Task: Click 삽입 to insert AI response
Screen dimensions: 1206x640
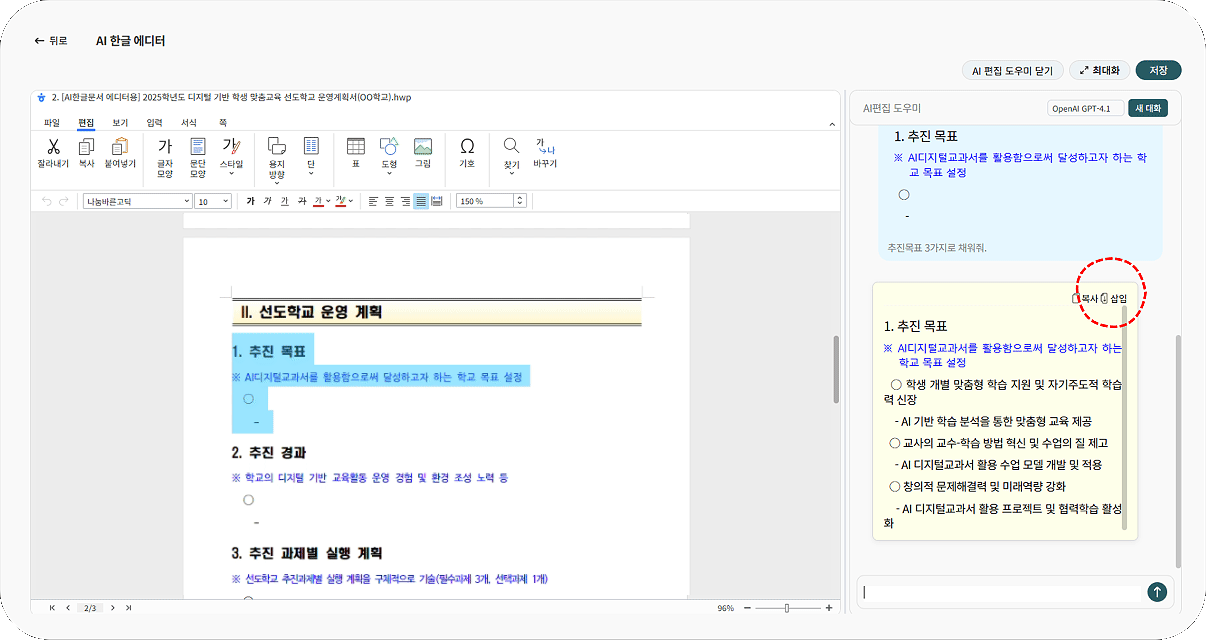Action: pyautogui.click(x=1114, y=299)
